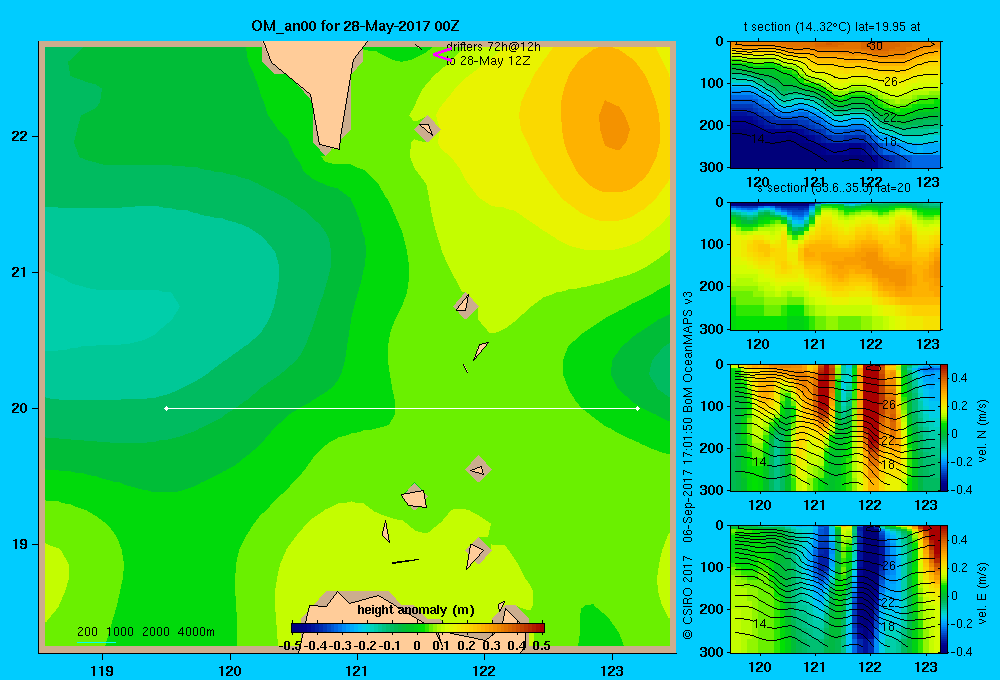
Task: Click the 'drifters 72h@12h' label
Action: (x=493, y=47)
